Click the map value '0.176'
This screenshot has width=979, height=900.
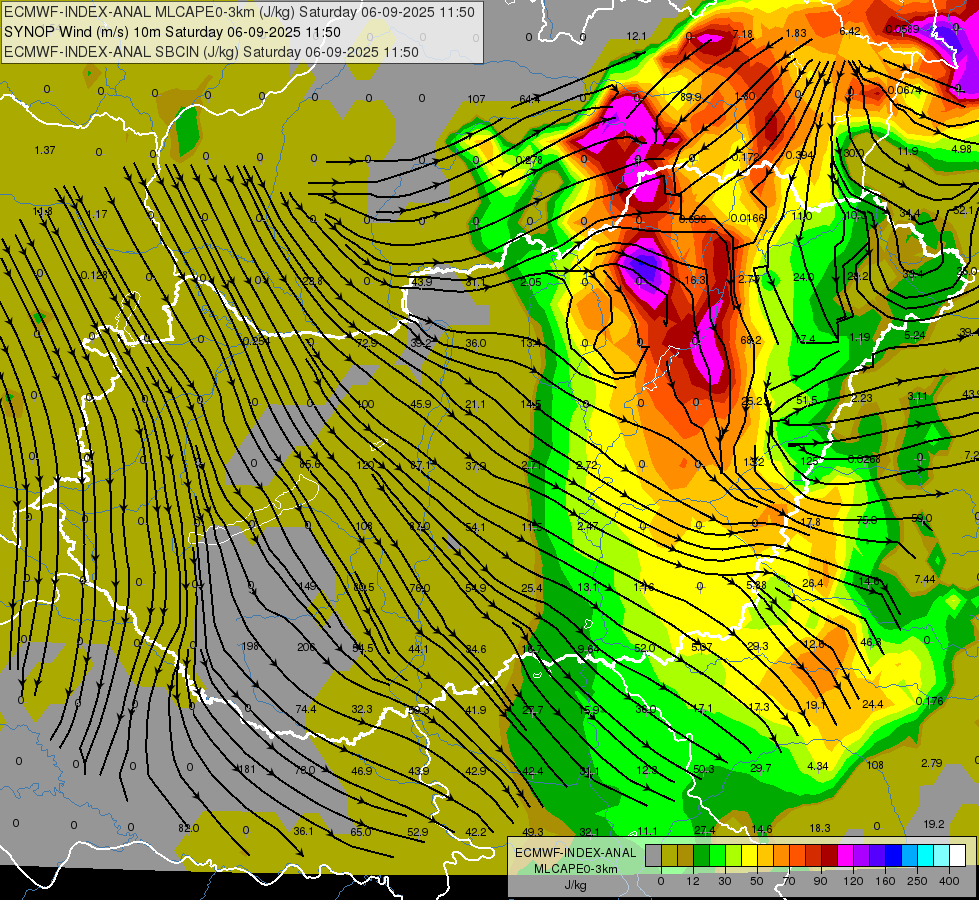click(x=930, y=701)
